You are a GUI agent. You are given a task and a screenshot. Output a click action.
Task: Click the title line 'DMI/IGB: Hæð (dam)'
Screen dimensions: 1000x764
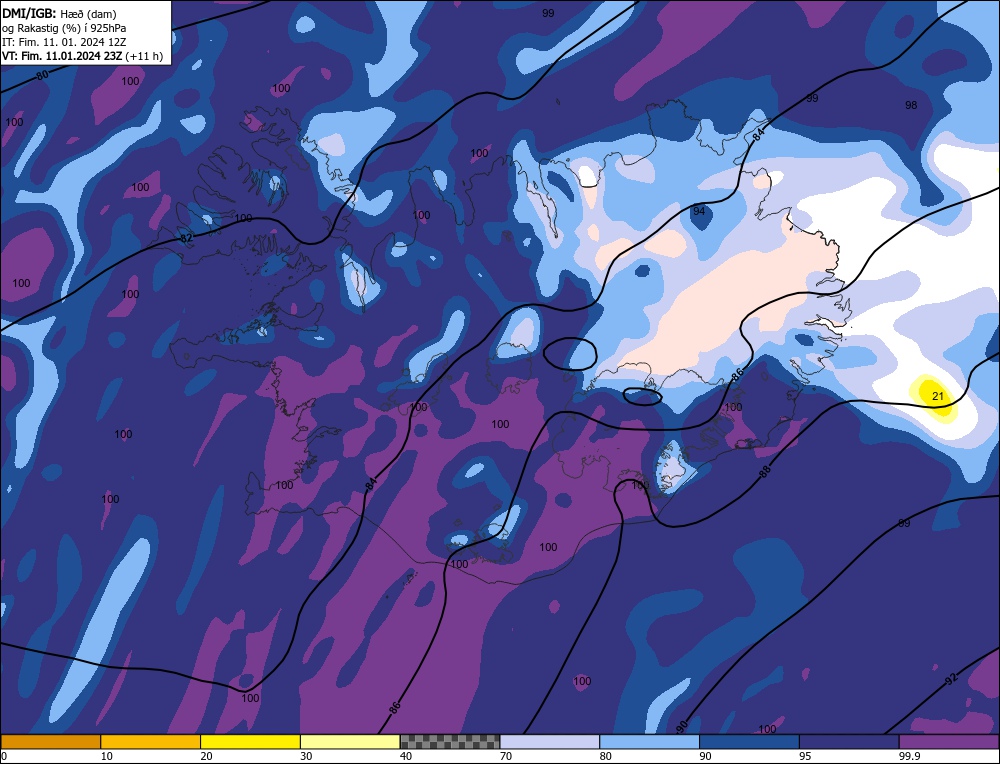[x=59, y=13]
